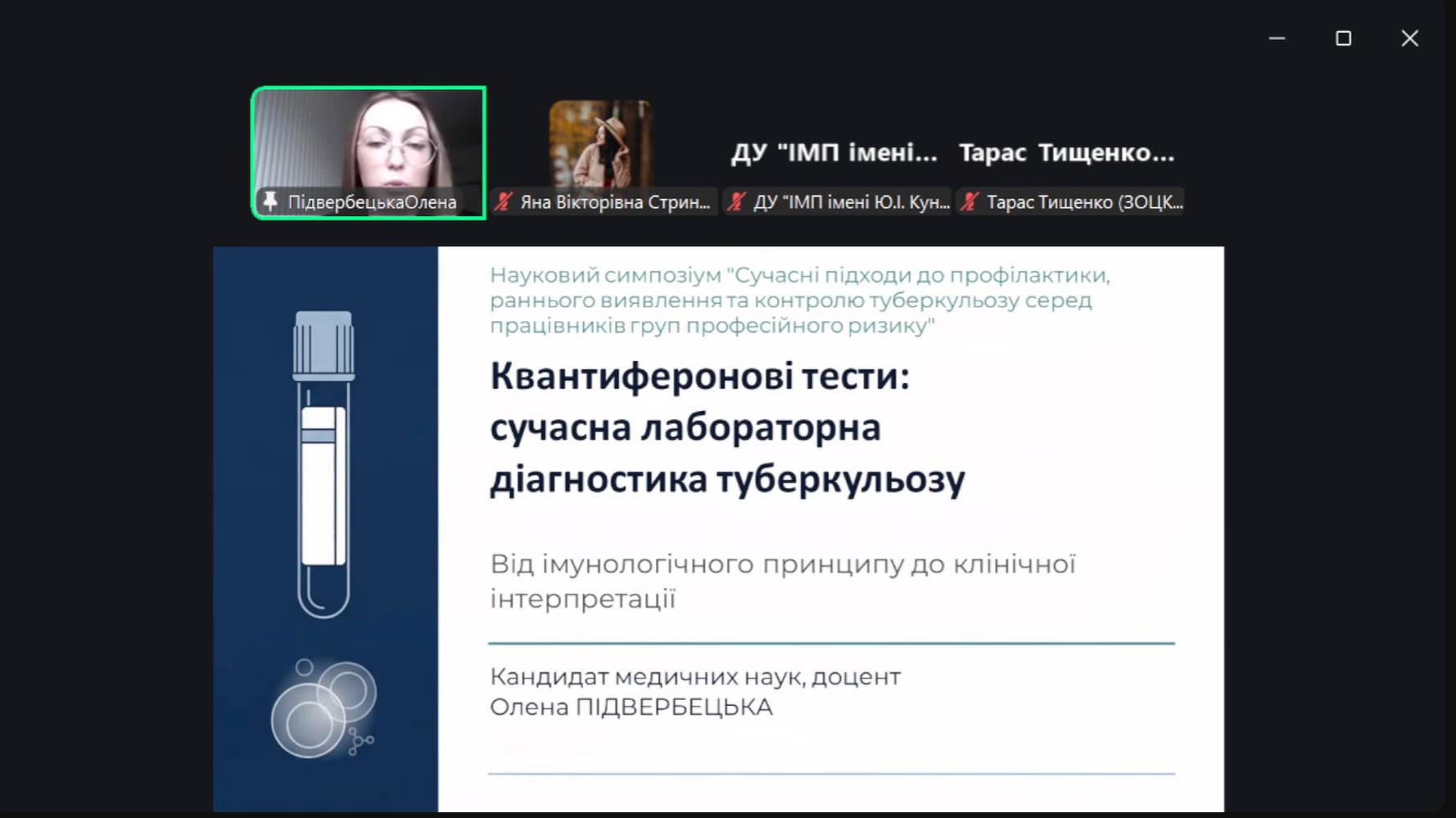Select Яна Вікторівна's profile photo thumbnail
This screenshot has height=818, width=1456.
coord(600,143)
